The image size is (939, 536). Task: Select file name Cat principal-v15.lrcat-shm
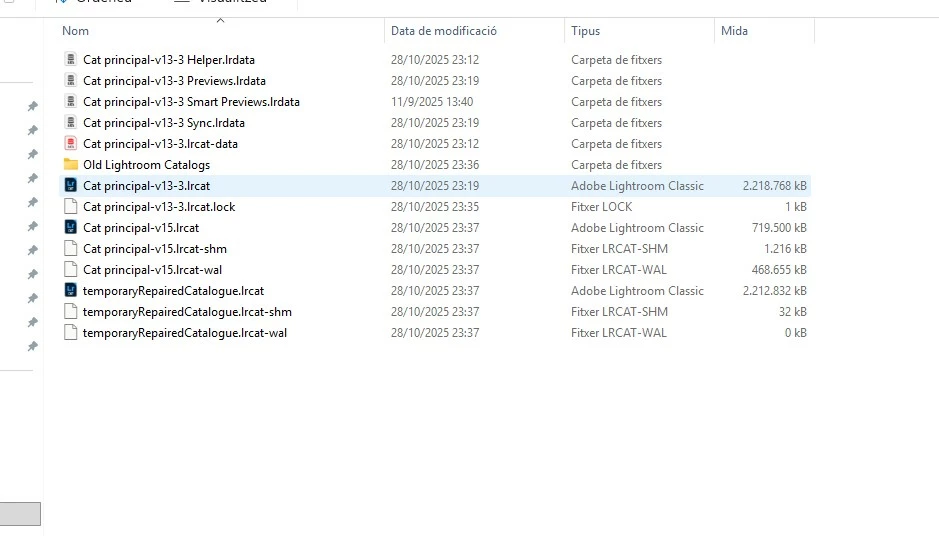point(155,248)
